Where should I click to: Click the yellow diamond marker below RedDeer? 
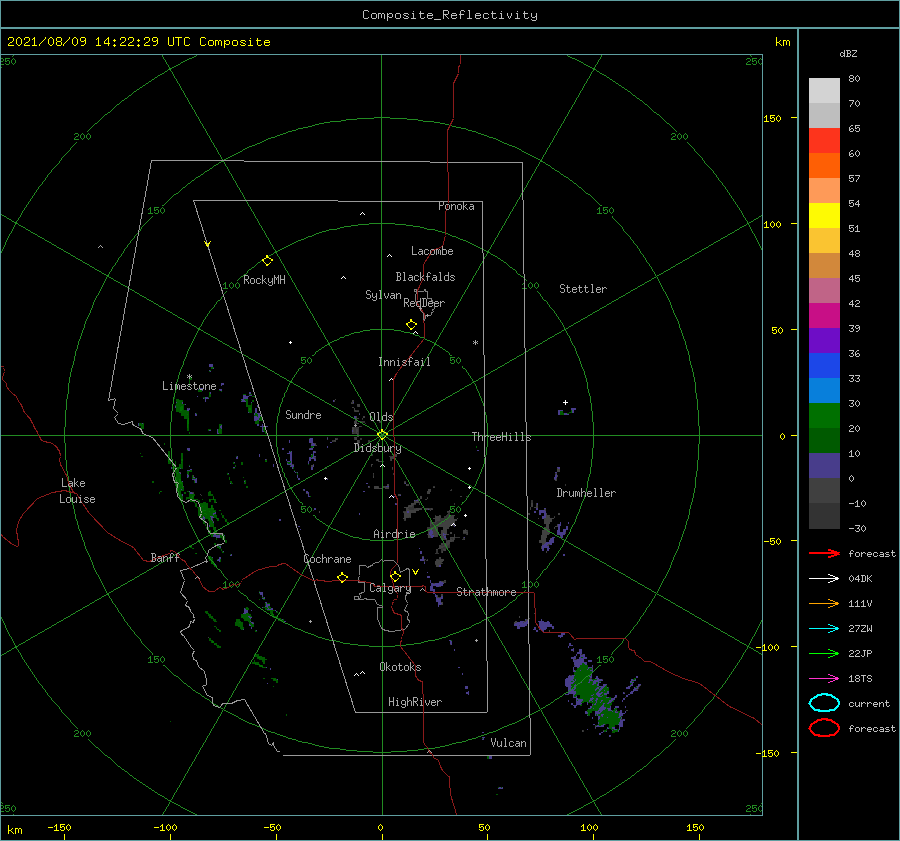[411, 325]
